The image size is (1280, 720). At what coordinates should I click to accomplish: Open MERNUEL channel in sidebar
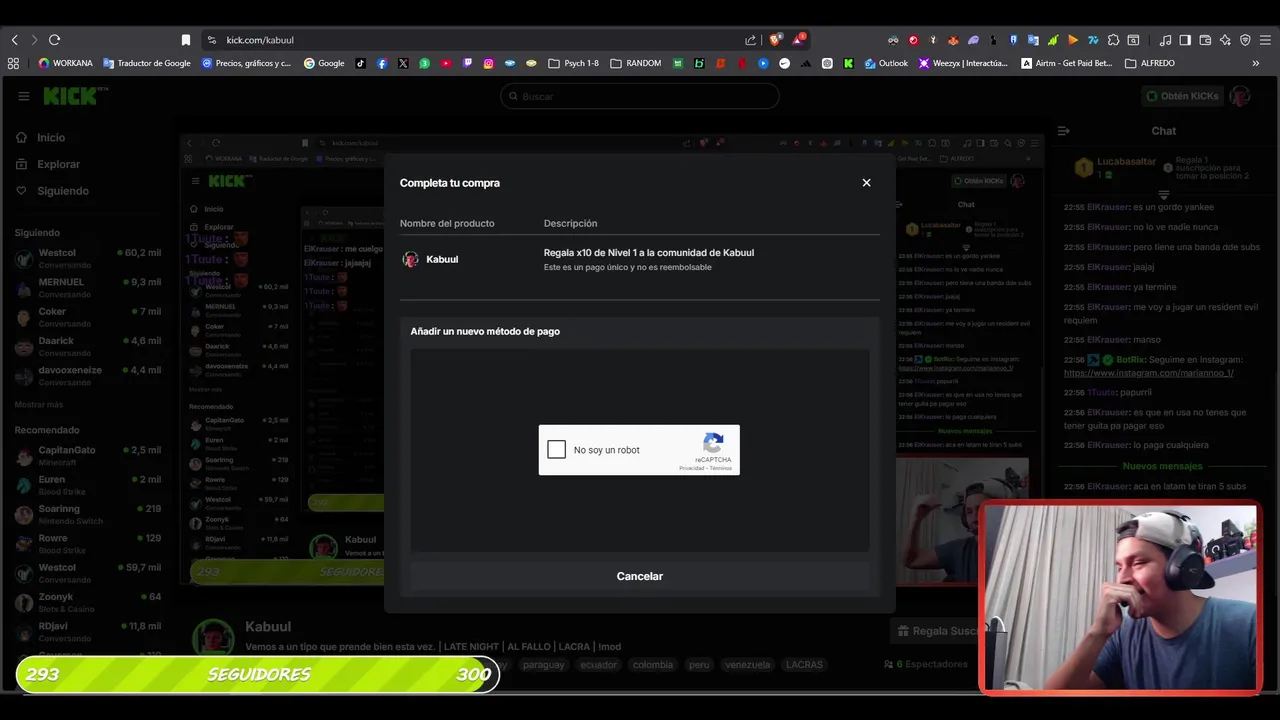(88, 288)
